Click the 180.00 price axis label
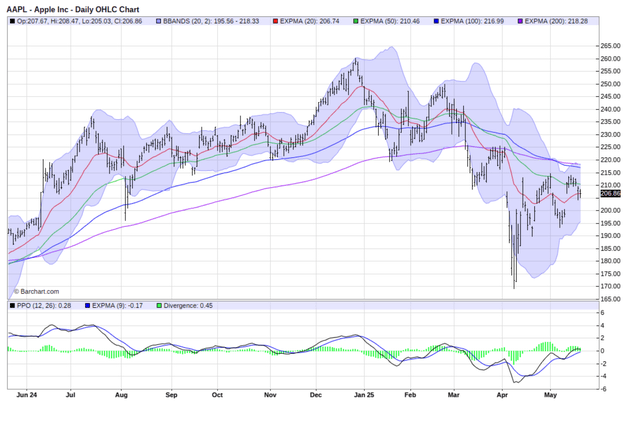This screenshot has height=424, width=640. [x=611, y=261]
